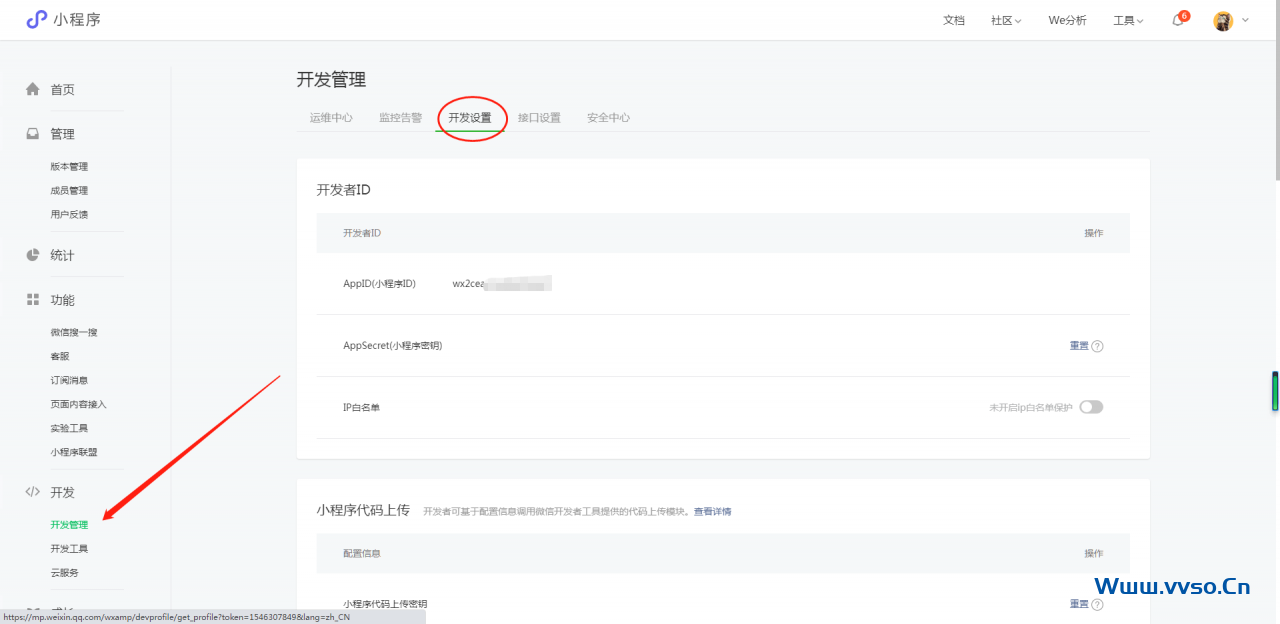Click the 功能 grid icon in sidebar
The image size is (1280, 624).
(33, 300)
